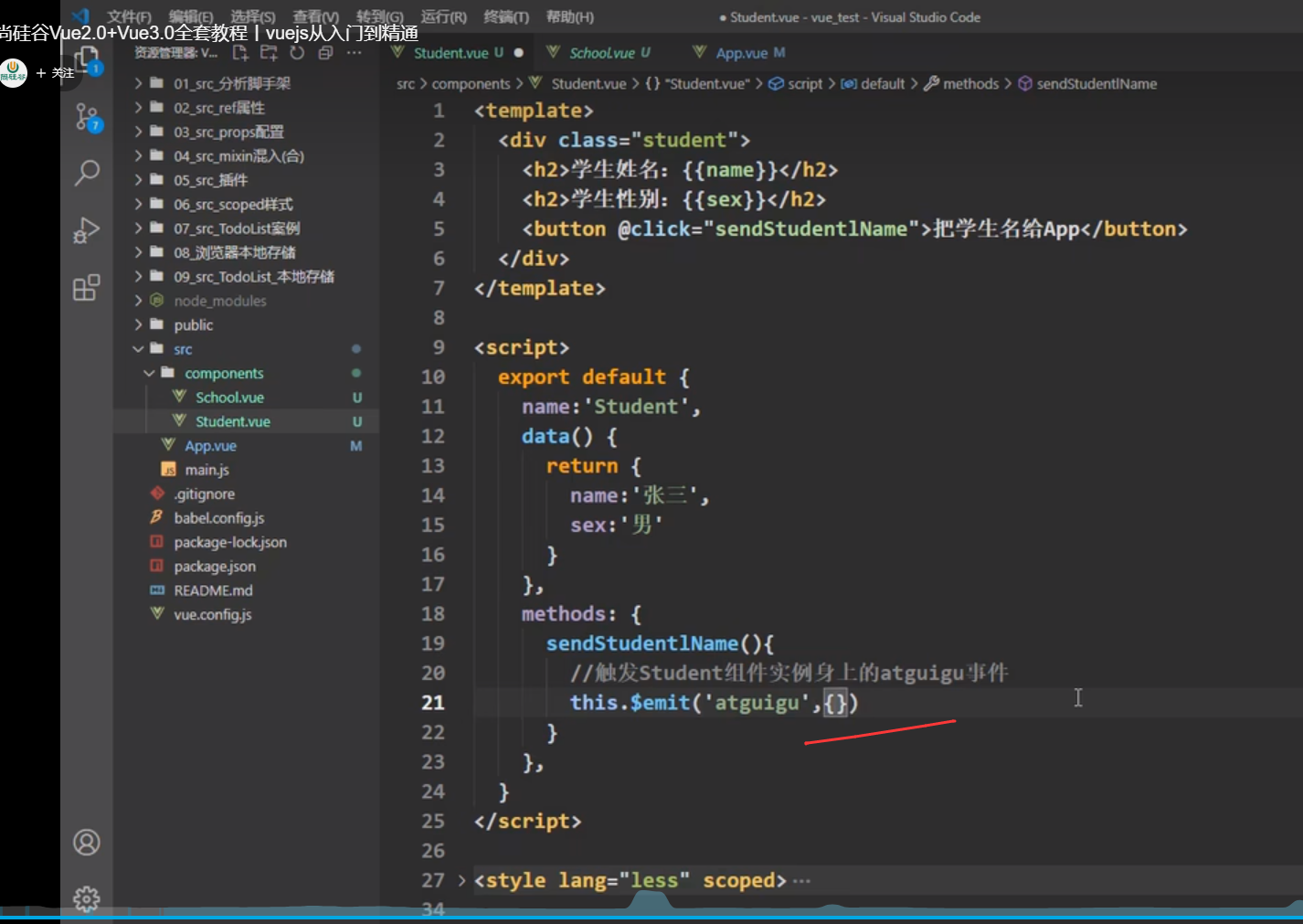
Task: Open the 编辑(E) menu
Action: coord(191,17)
